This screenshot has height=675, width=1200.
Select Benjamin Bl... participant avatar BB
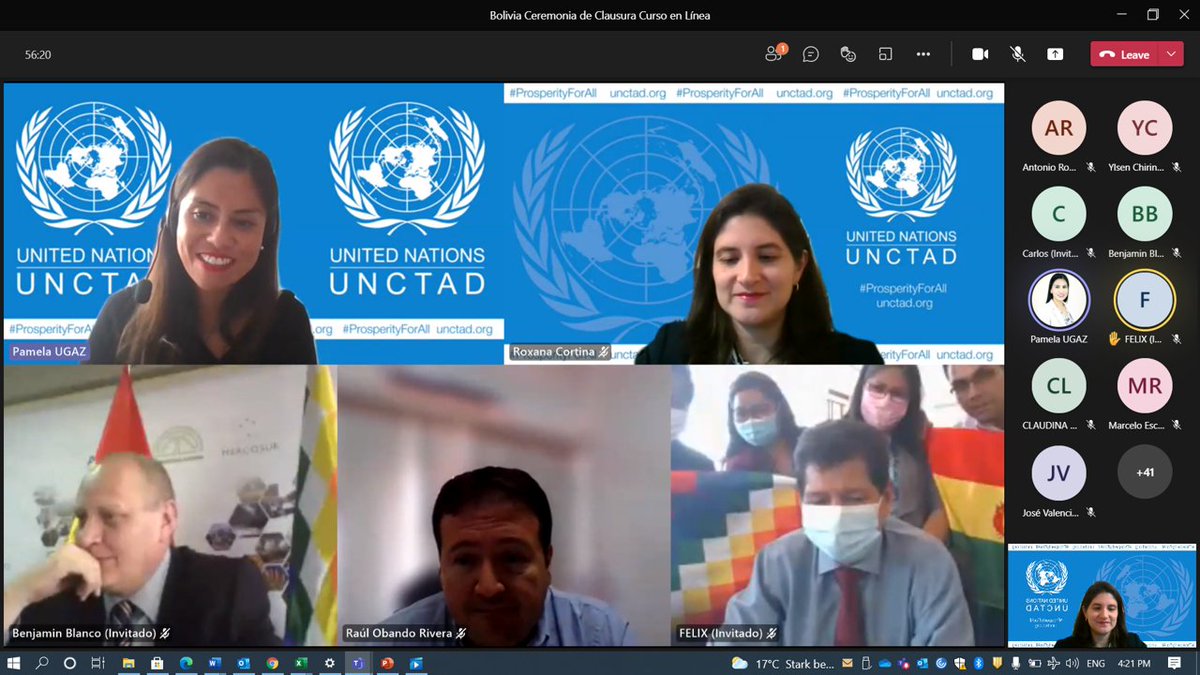pos(1145,214)
